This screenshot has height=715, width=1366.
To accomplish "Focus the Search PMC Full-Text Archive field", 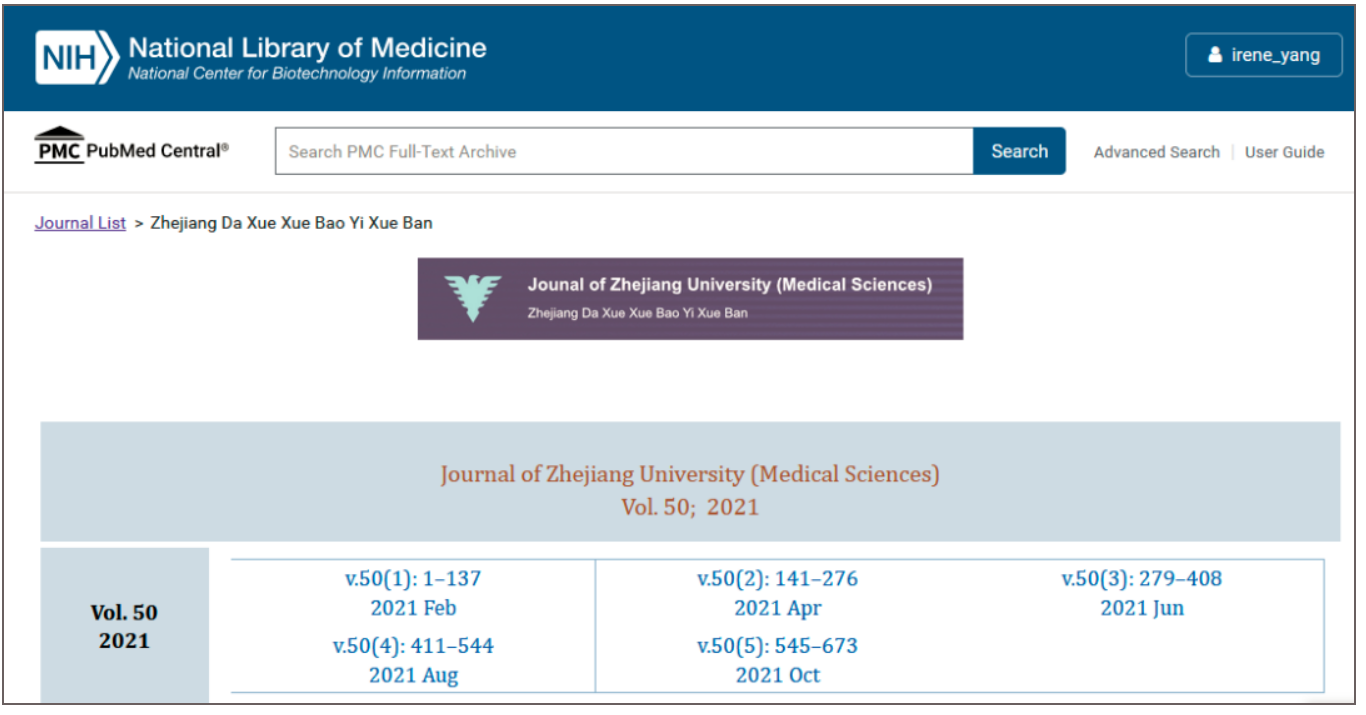I will (x=624, y=151).
